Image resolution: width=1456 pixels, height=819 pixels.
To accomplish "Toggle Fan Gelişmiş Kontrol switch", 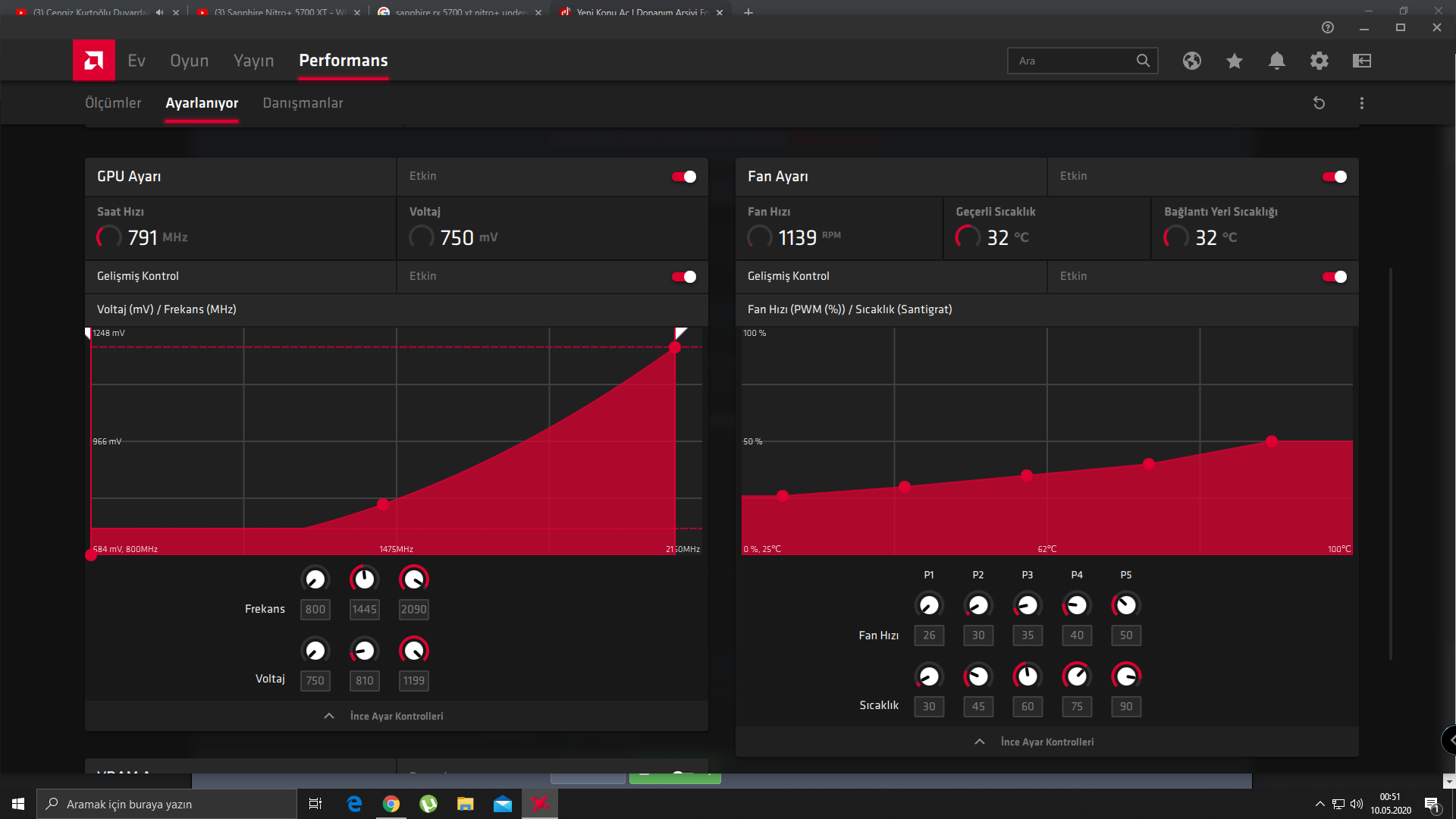I will tap(1335, 277).
